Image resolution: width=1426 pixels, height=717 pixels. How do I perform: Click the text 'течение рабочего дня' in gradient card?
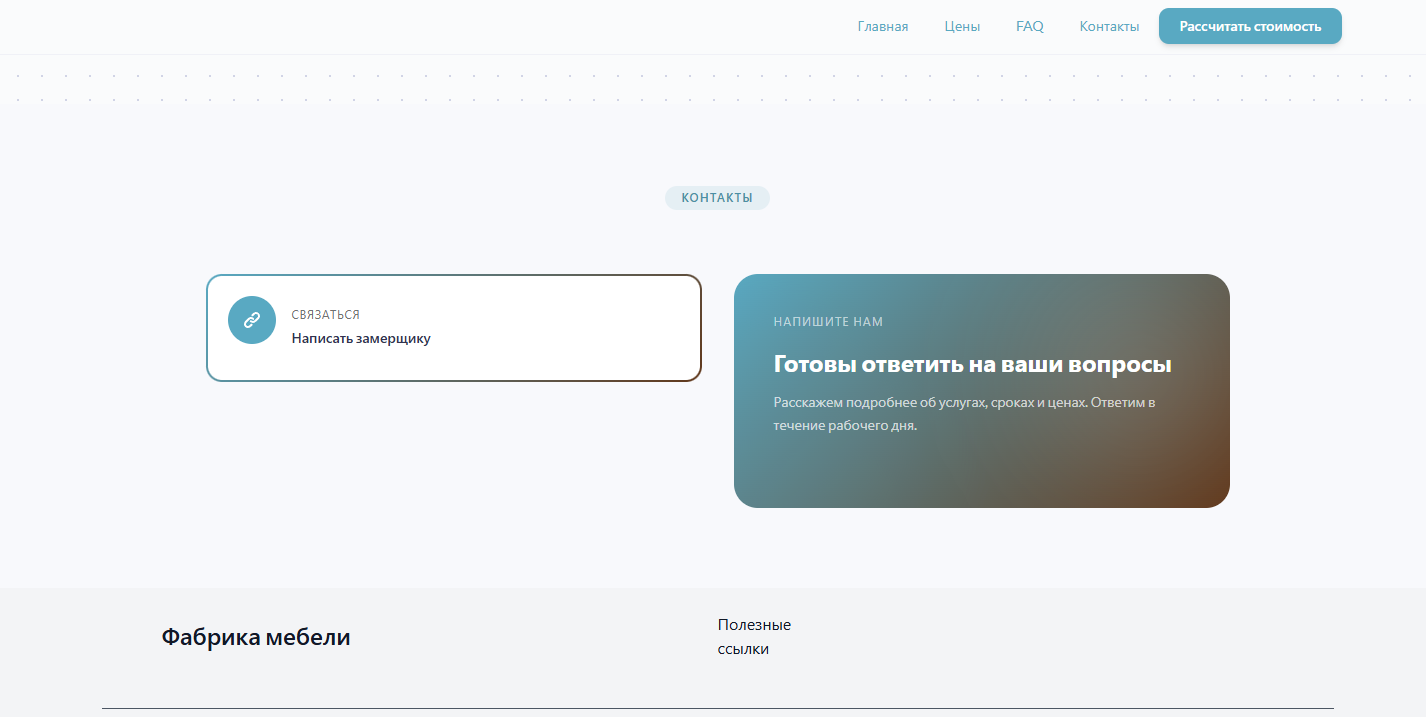(845, 426)
